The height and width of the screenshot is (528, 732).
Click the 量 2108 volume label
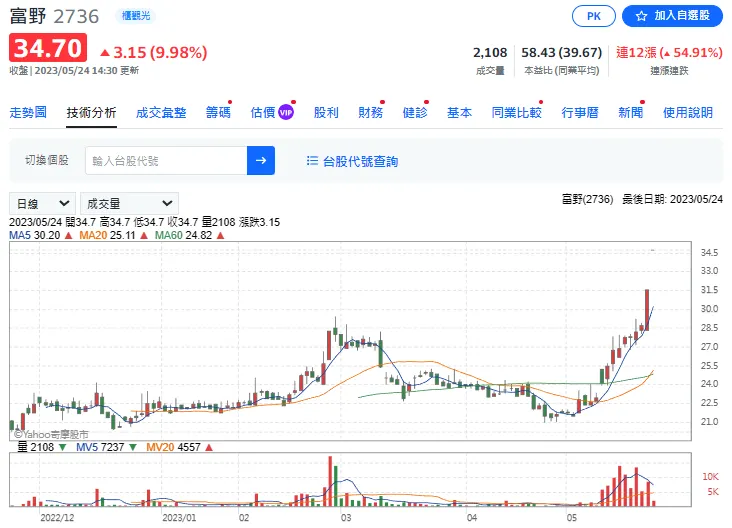42,447
